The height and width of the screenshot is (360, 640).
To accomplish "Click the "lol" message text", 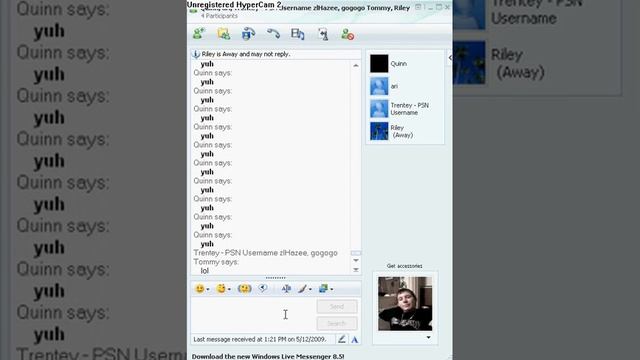I will (204, 271).
